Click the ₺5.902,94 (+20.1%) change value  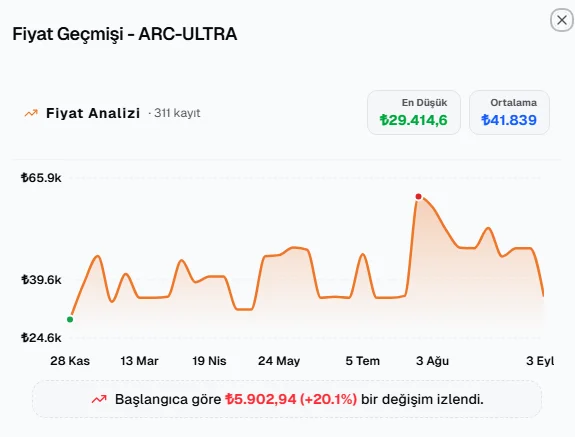coord(291,399)
